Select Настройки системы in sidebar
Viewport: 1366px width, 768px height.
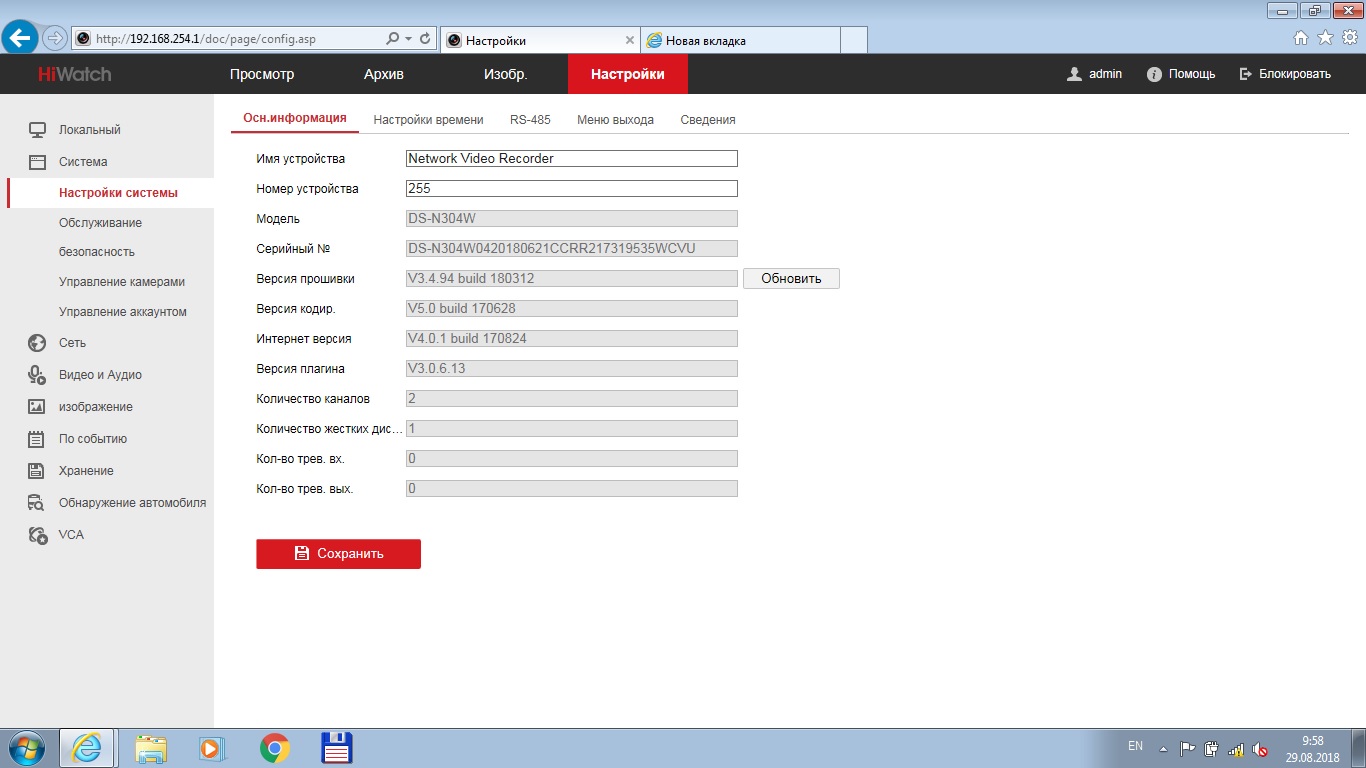click(x=118, y=193)
